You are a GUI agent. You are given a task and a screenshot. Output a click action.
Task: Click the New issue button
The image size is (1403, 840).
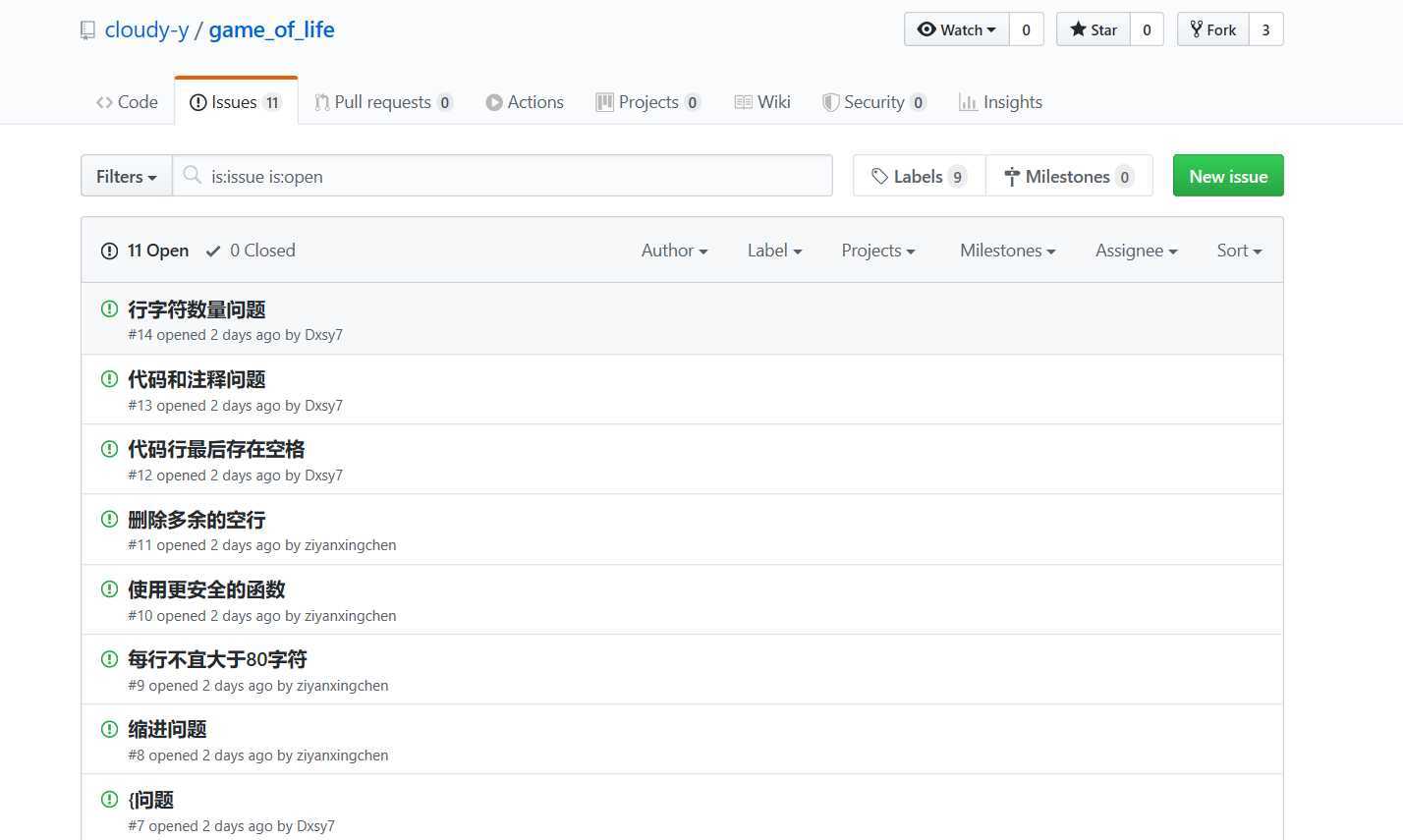[x=1228, y=176]
